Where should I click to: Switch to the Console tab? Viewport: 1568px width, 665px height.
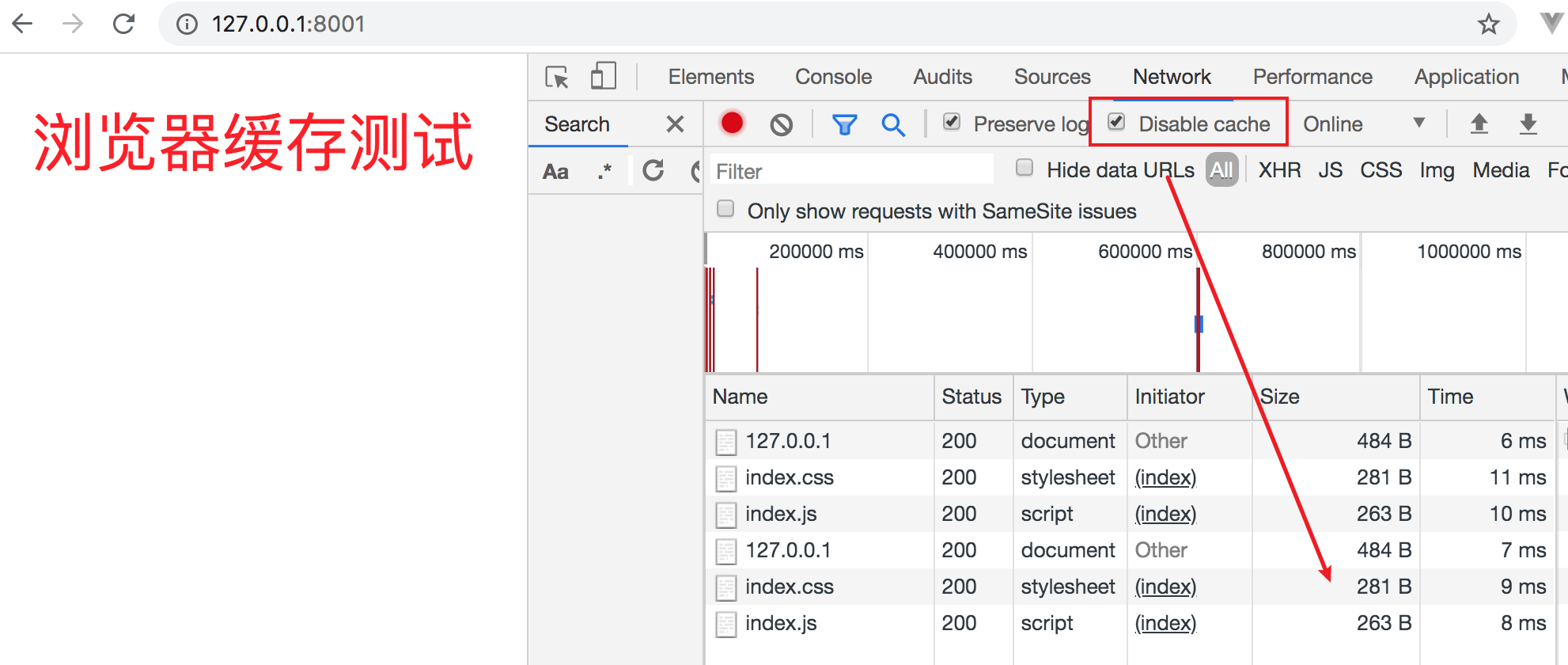coord(833,77)
